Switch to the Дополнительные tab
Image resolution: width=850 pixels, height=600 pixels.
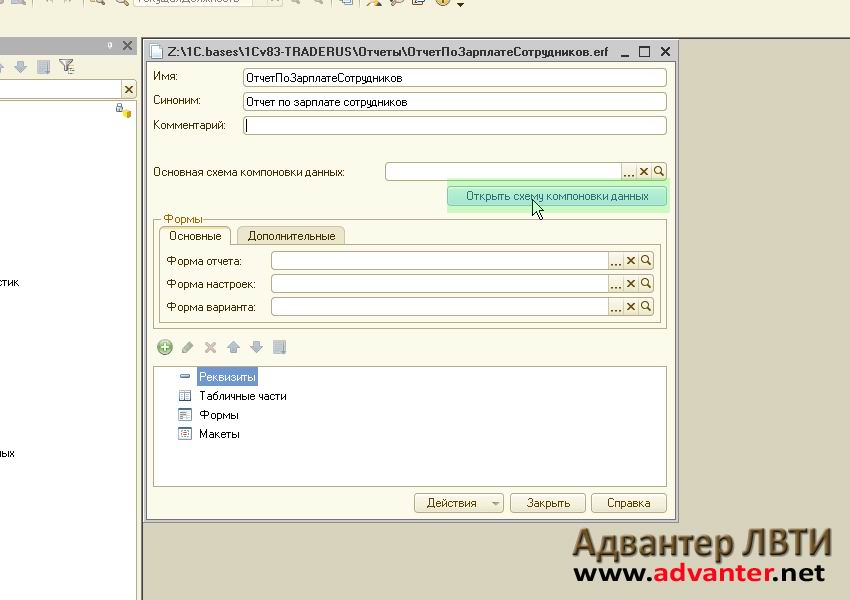[291, 236]
